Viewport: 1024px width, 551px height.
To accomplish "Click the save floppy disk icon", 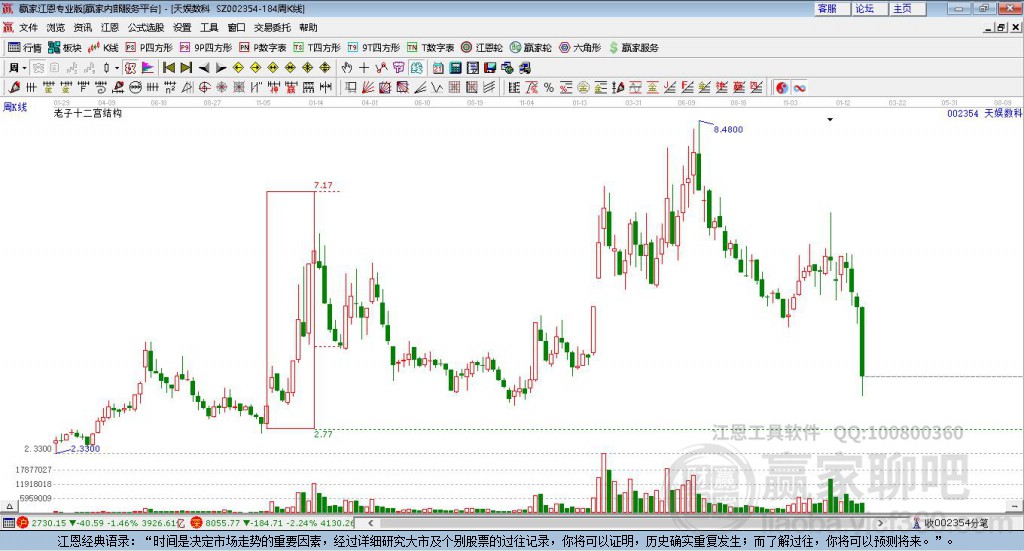I will pos(490,68).
